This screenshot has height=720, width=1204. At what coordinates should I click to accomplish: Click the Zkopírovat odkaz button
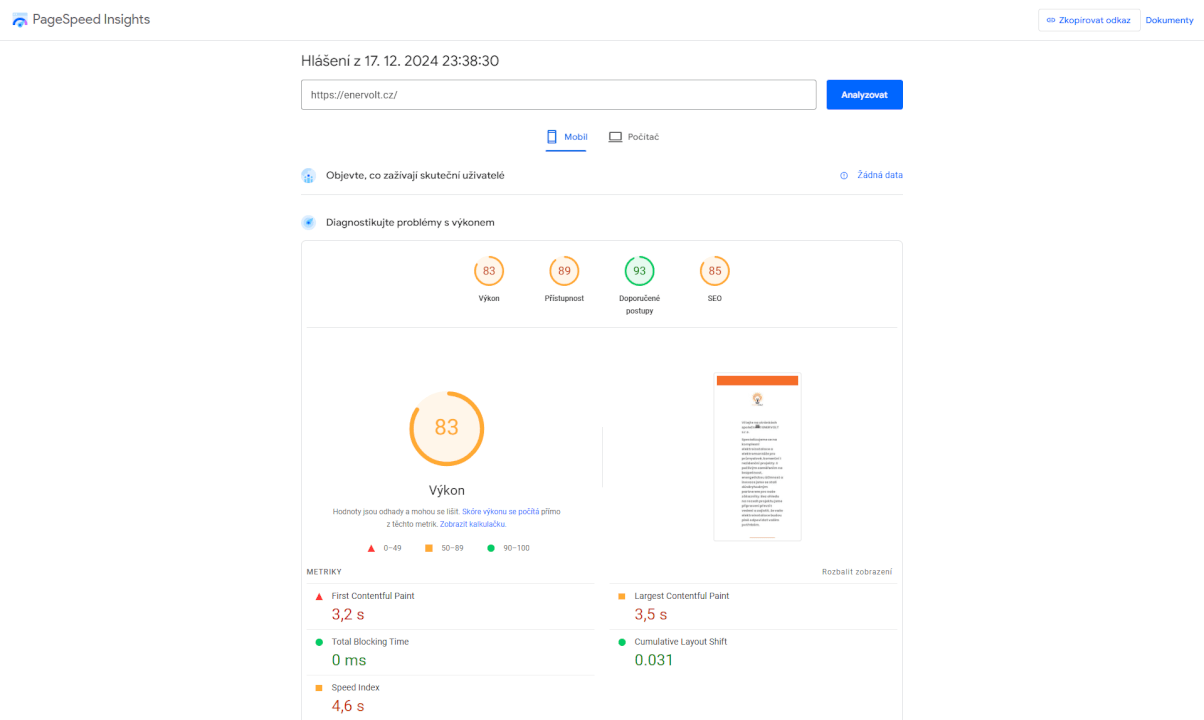(1089, 20)
